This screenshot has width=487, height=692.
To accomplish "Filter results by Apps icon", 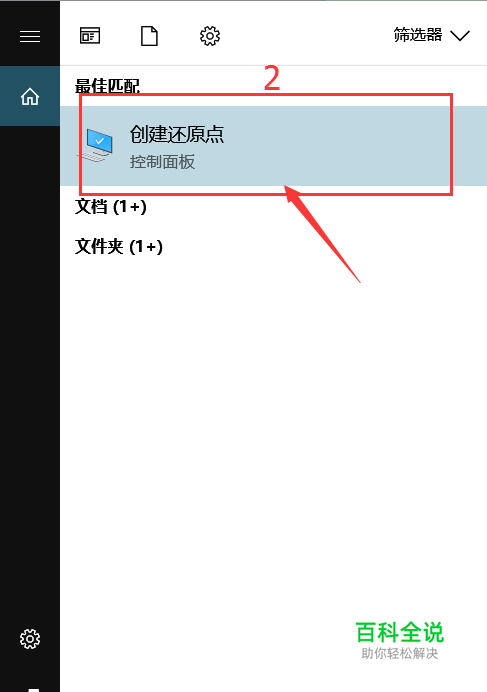I will [90, 36].
